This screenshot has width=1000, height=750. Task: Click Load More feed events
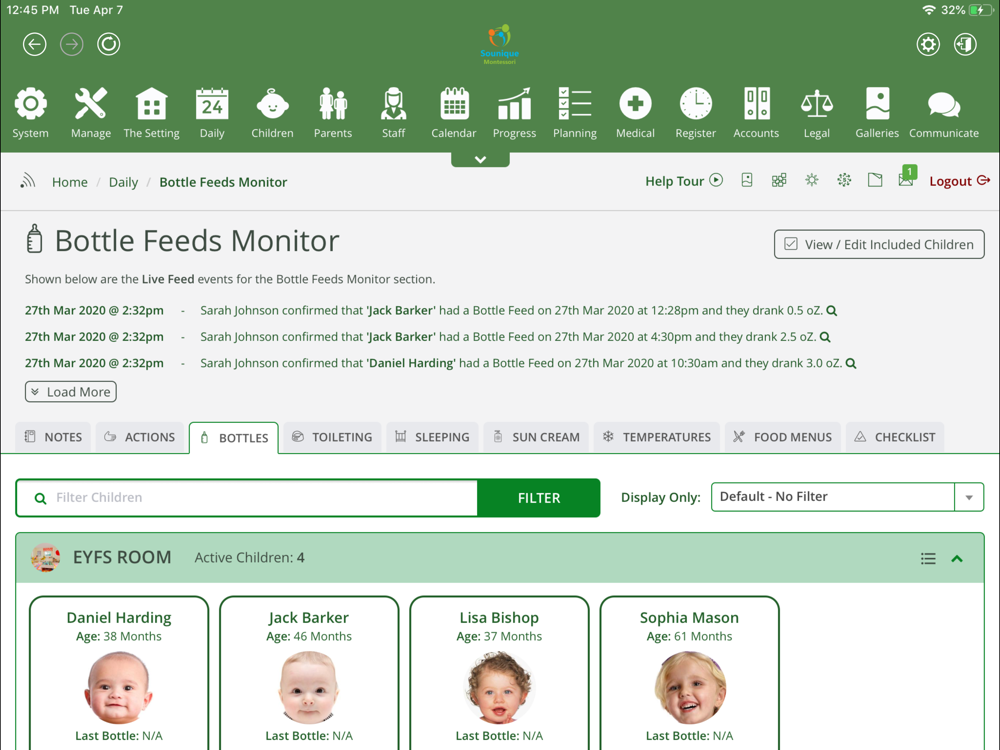(71, 392)
